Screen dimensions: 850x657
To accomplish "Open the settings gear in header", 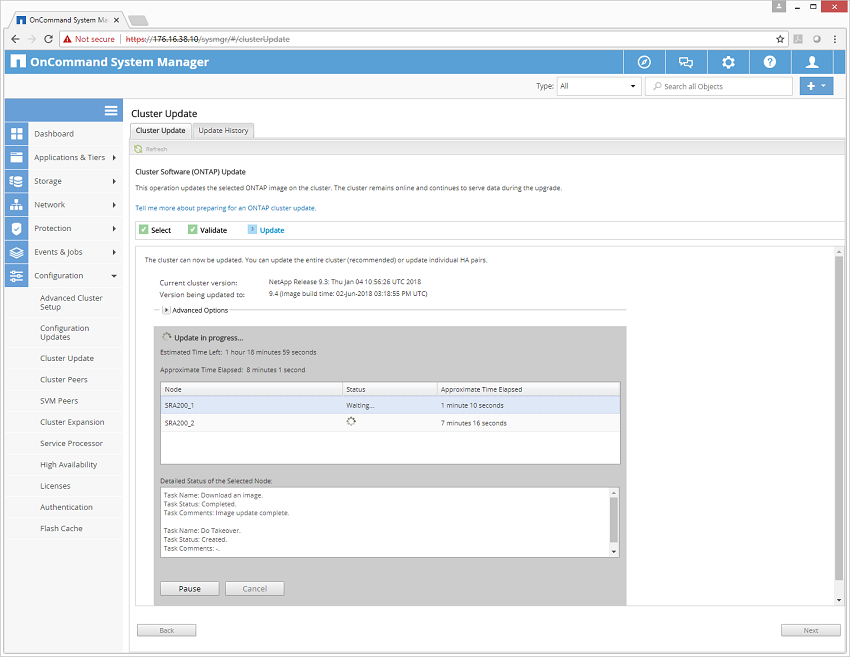I will coord(728,62).
